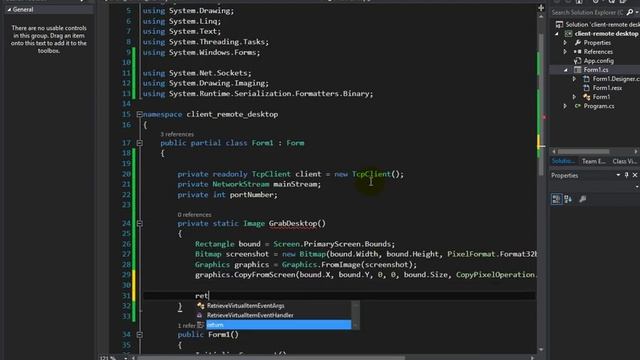
Task: Show properties in Categorized view
Action: [x=556, y=199]
